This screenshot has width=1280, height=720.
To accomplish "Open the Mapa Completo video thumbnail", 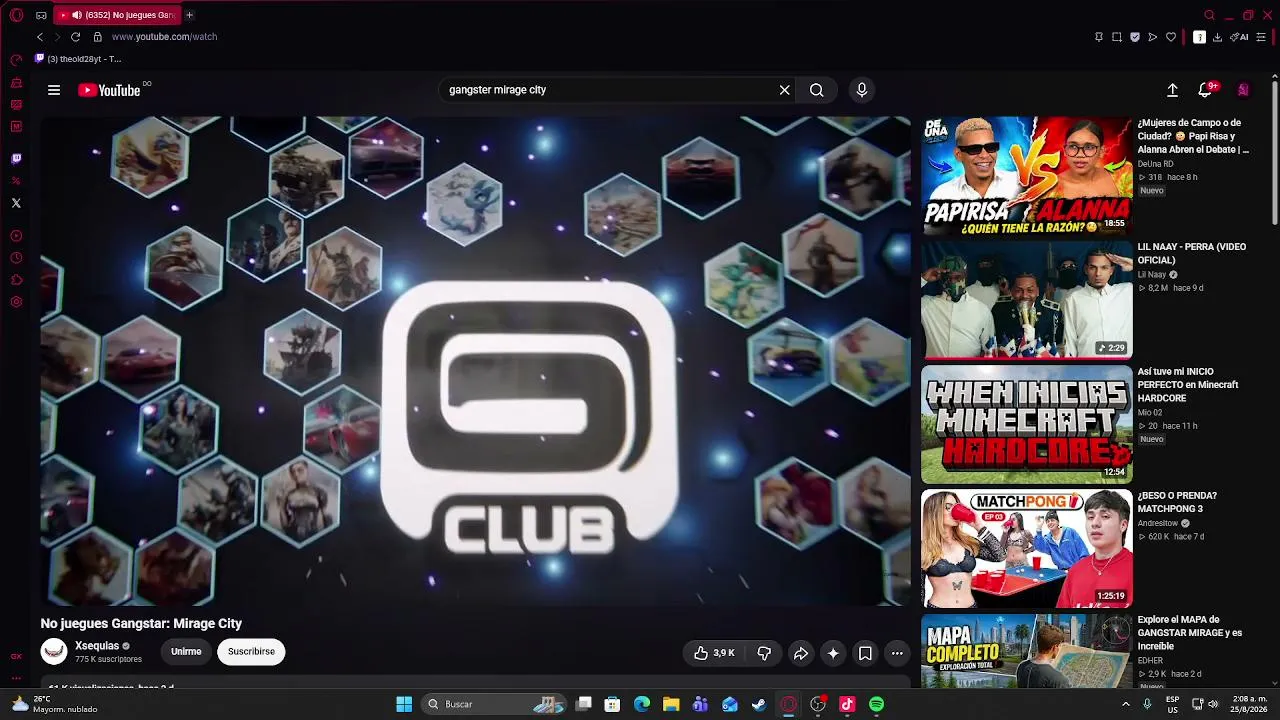I will tap(1026, 651).
